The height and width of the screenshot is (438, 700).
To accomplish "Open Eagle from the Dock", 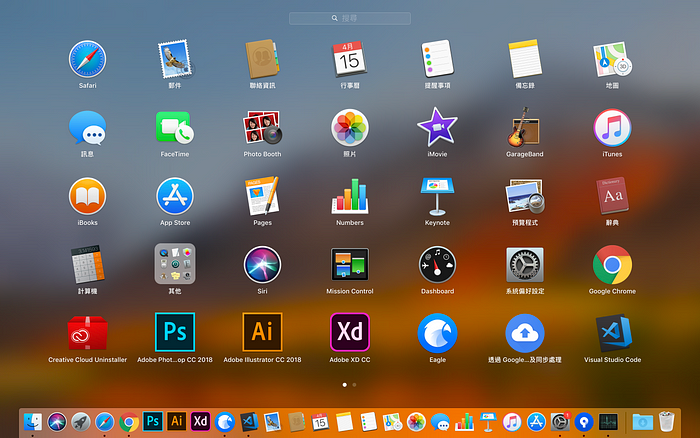I will pos(225,422).
